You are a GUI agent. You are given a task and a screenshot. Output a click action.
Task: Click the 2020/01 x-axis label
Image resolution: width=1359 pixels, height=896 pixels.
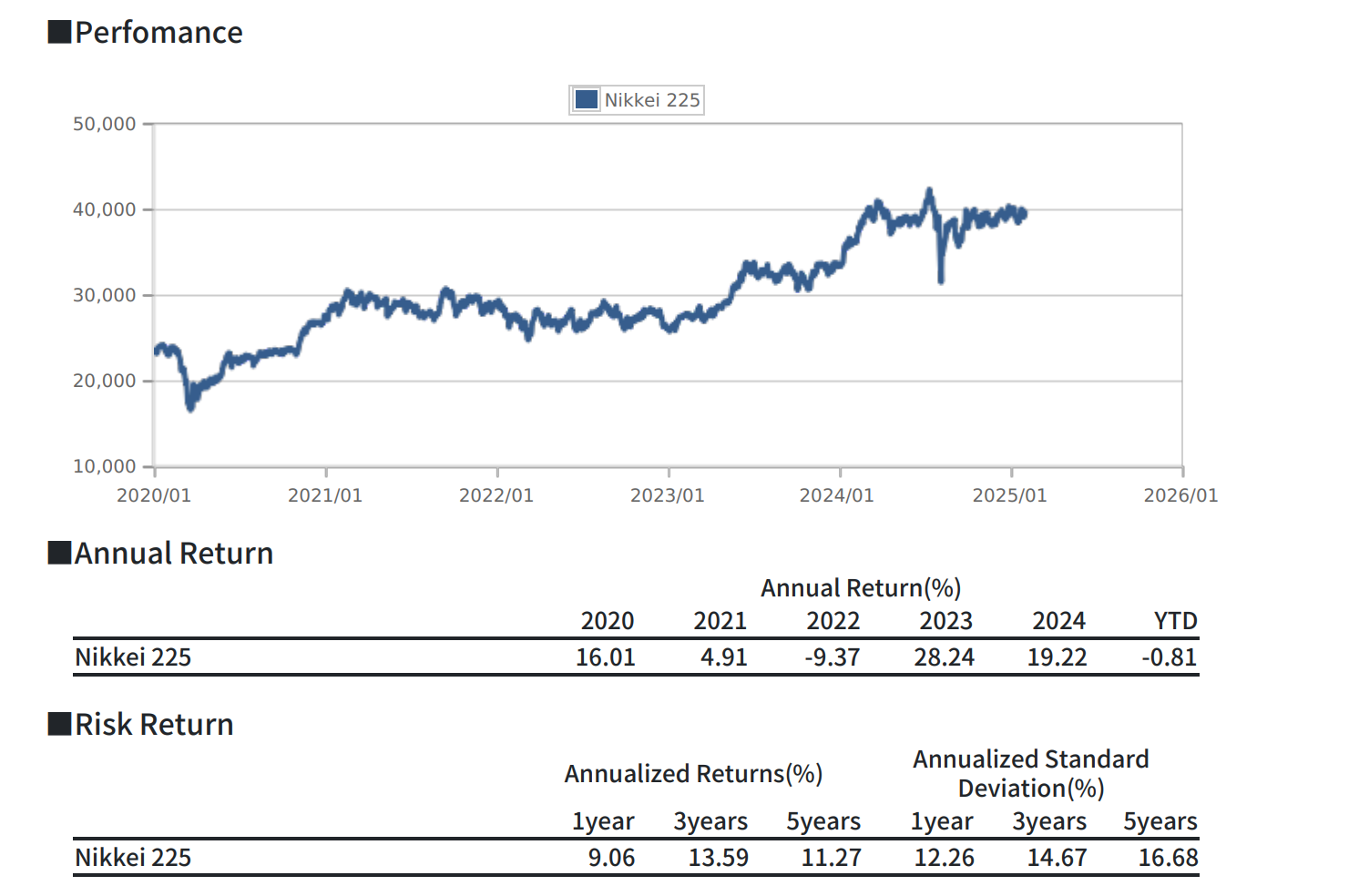point(154,495)
